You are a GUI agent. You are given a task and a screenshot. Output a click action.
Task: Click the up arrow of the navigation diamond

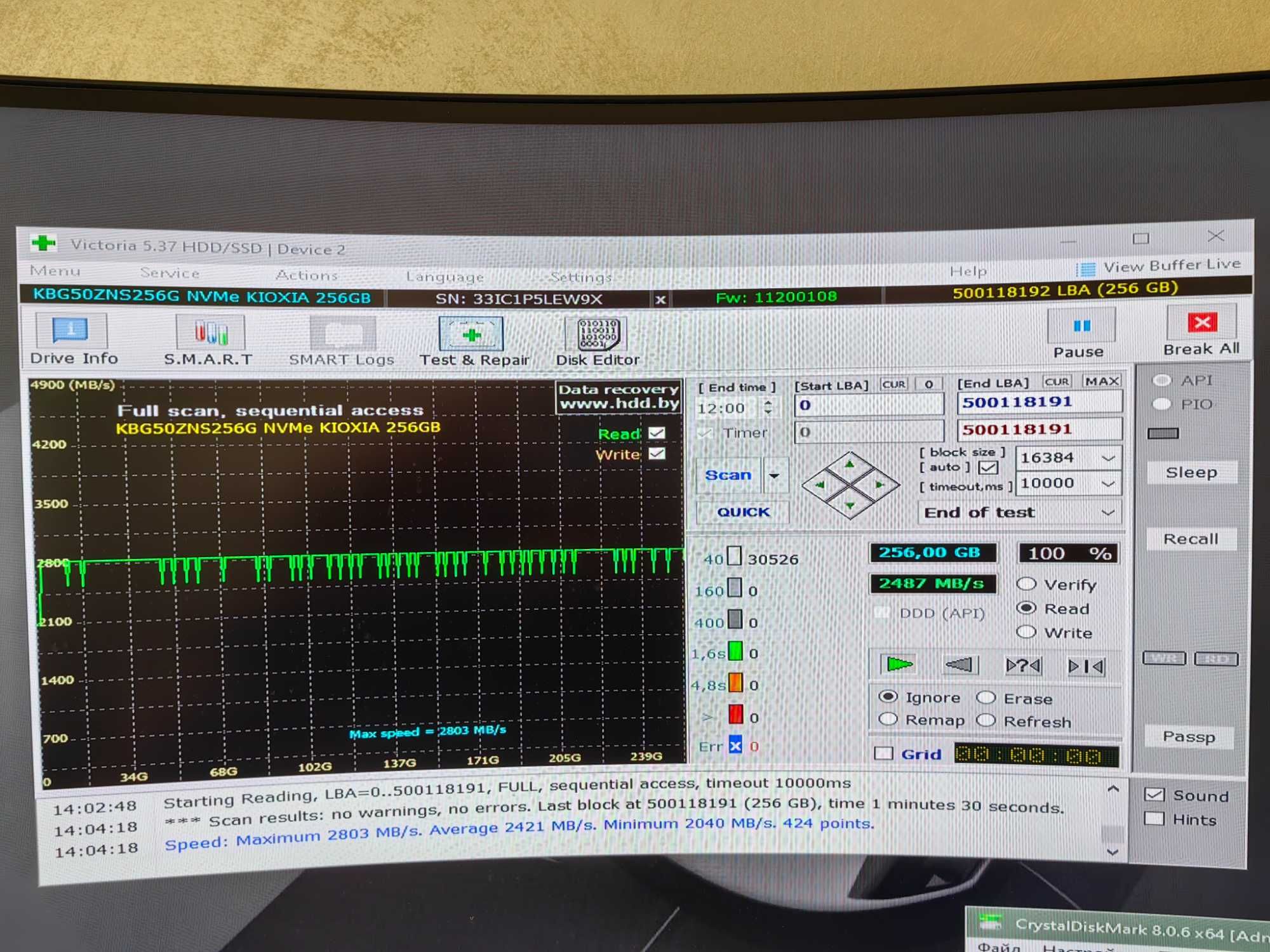point(850,464)
